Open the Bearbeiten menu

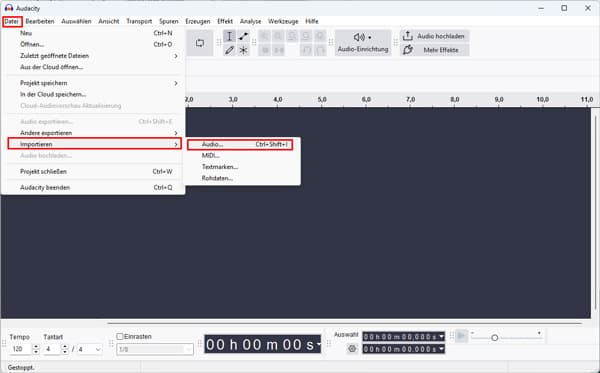click(x=40, y=21)
